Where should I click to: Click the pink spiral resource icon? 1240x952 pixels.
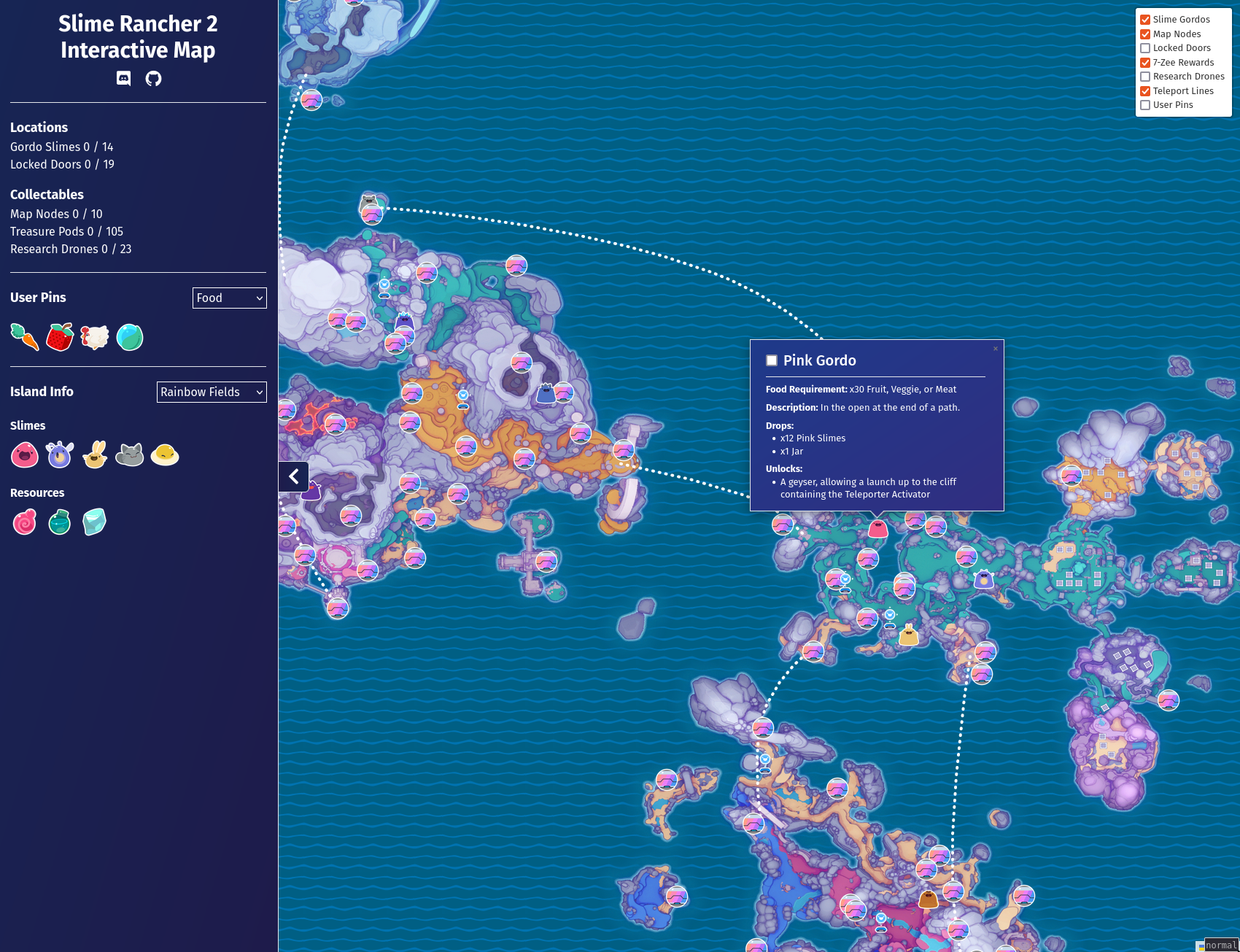(x=25, y=522)
